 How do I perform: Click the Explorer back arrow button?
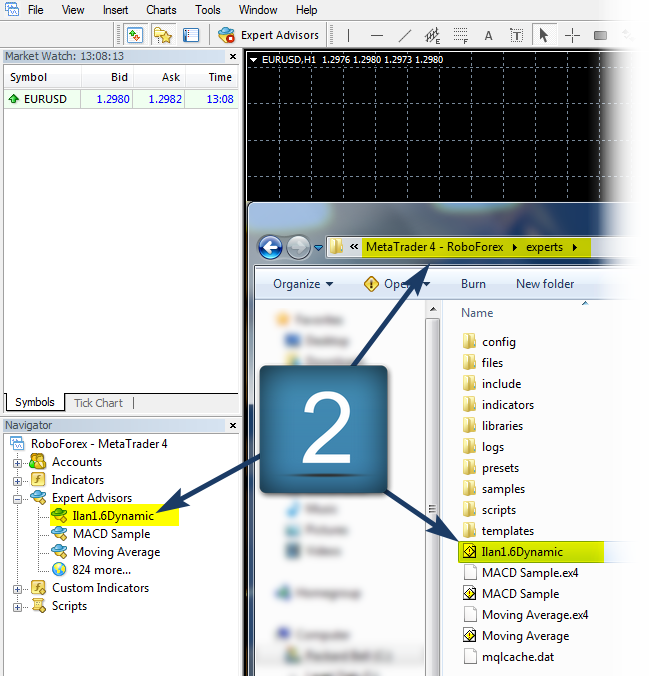(270, 247)
